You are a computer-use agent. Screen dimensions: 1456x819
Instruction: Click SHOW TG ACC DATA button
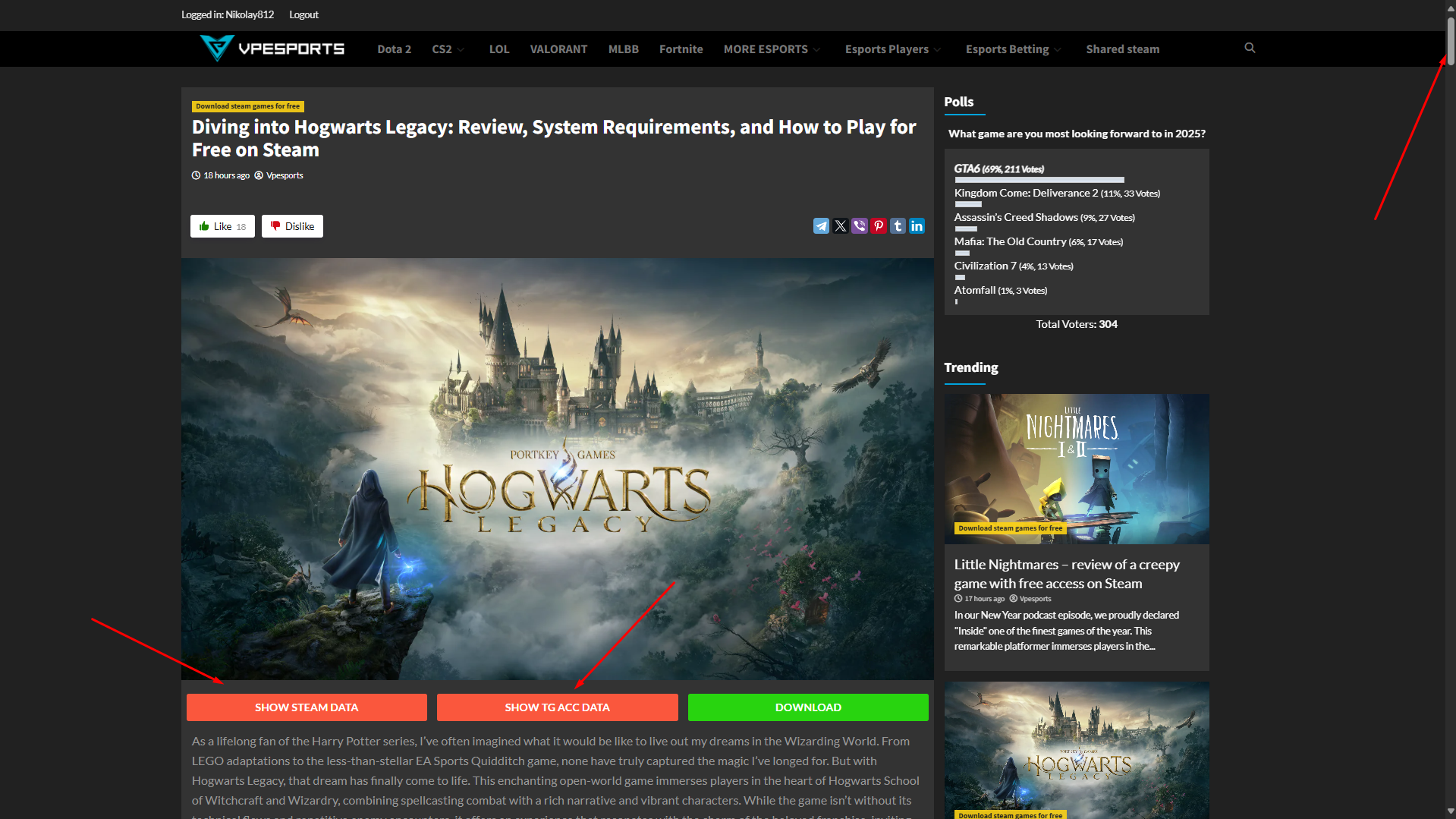[558, 707]
